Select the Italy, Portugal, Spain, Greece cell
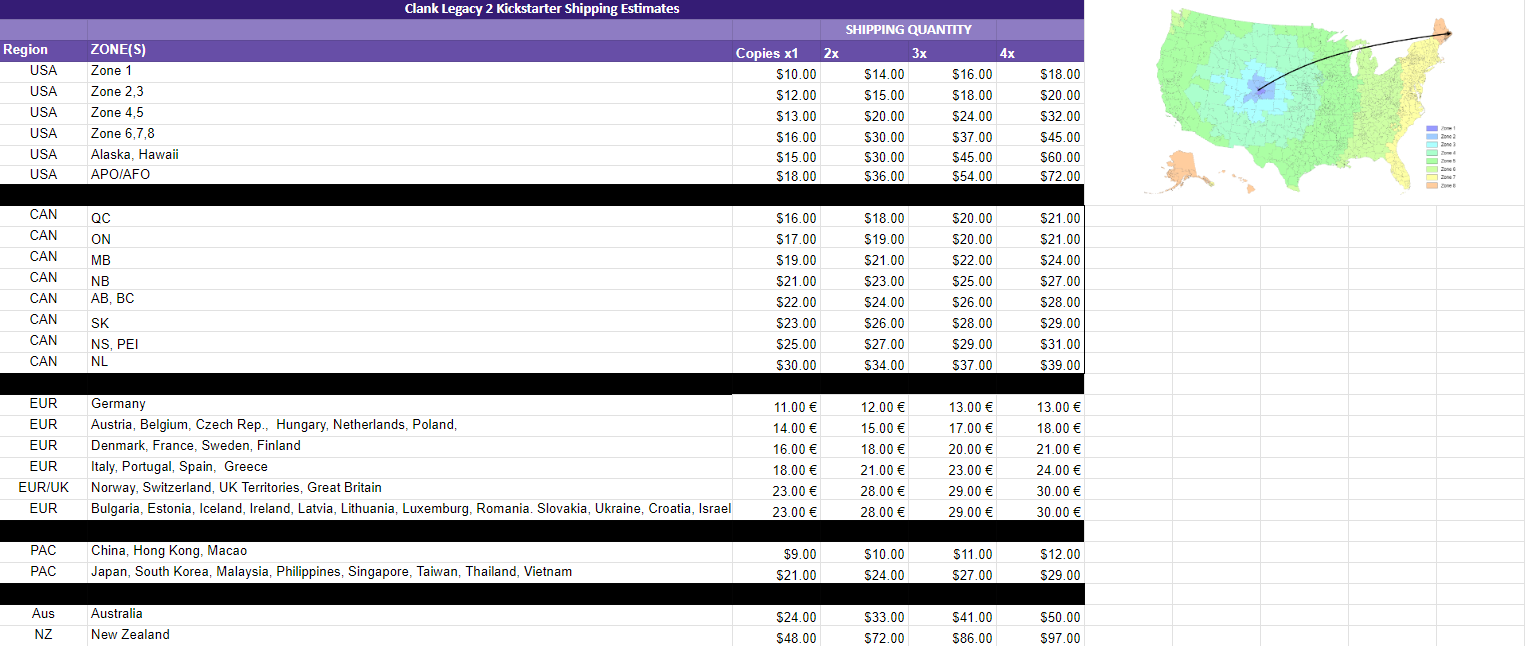The width and height of the screenshot is (1525, 646). click(x=410, y=467)
